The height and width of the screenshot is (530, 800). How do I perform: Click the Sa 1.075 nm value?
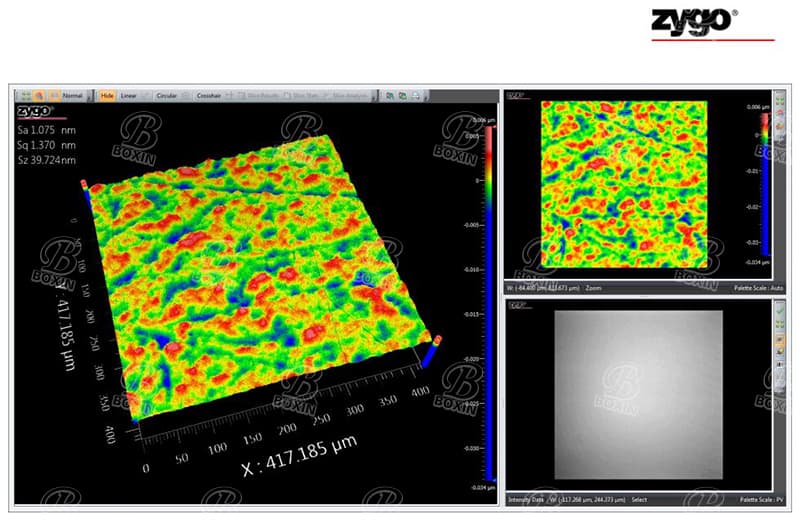46,130
